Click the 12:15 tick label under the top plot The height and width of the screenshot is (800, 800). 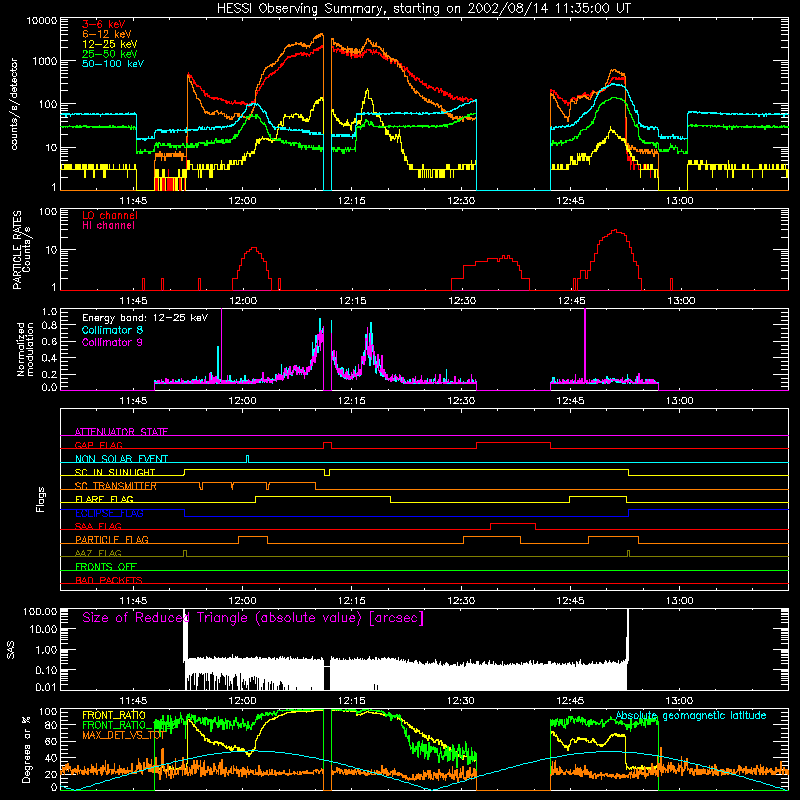pos(352,201)
